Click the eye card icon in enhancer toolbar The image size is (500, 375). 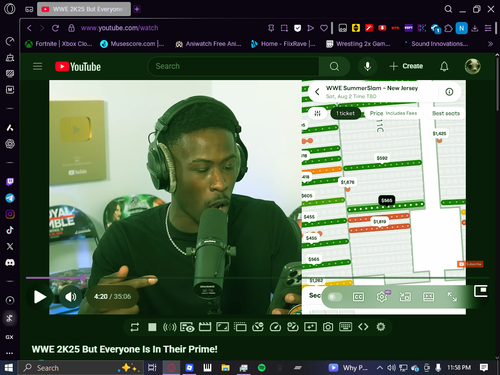pyautogui.click(x=187, y=327)
